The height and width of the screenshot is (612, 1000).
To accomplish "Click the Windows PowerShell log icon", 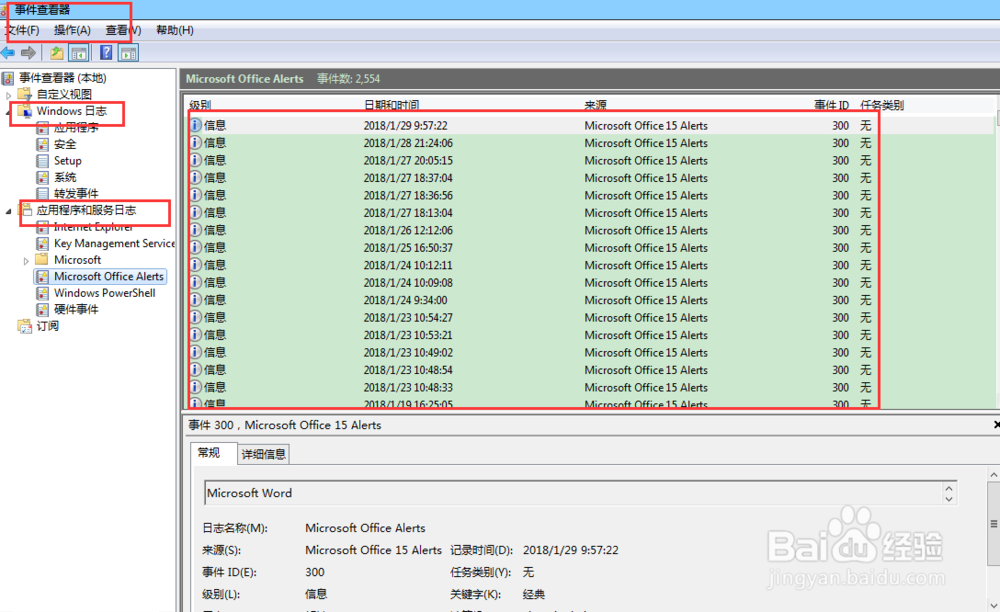I will [43, 293].
